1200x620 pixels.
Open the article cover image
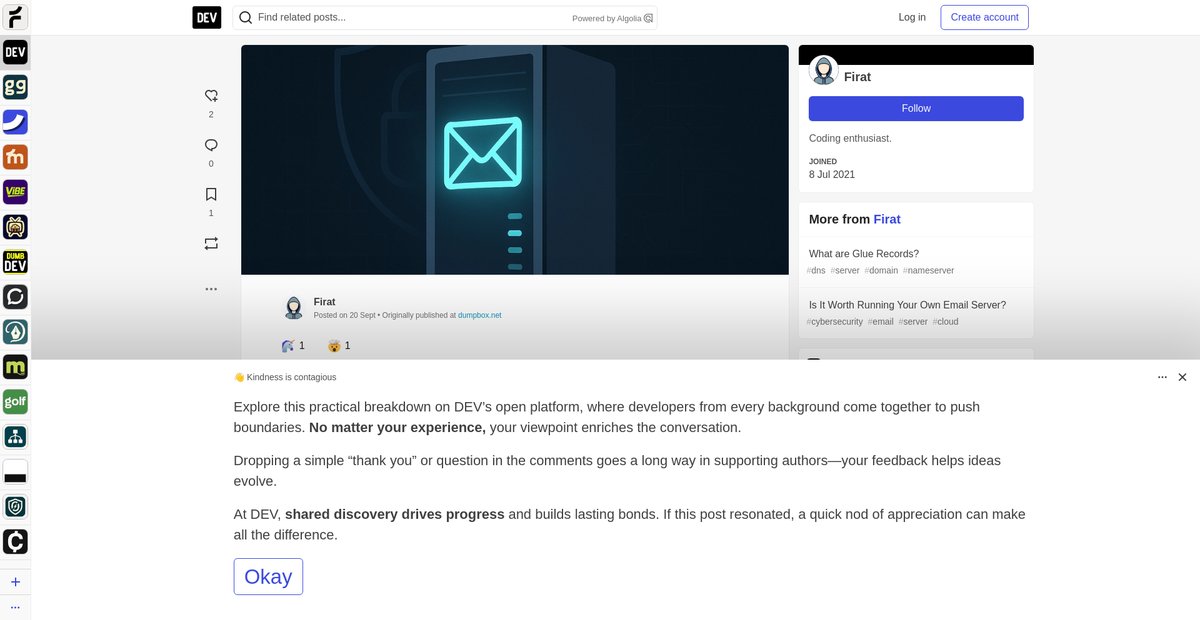(515, 160)
